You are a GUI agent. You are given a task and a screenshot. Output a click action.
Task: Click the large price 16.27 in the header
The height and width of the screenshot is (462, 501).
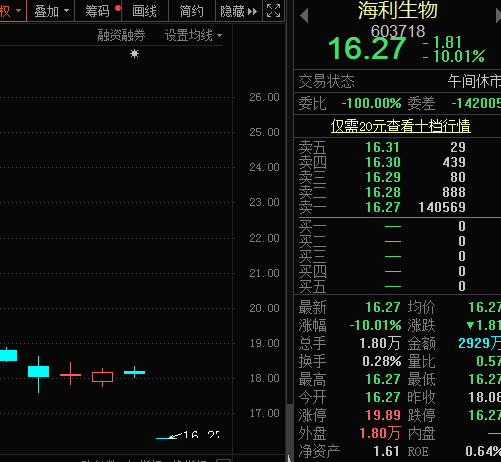[367, 49]
